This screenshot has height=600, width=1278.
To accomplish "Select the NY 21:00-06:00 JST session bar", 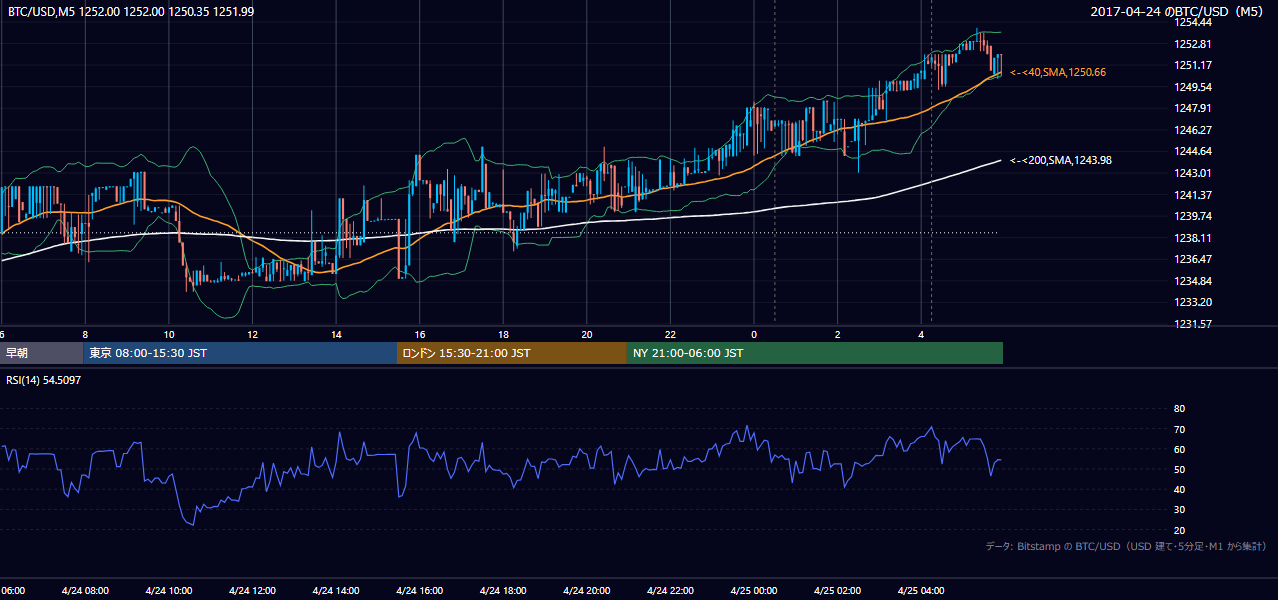I will [815, 353].
